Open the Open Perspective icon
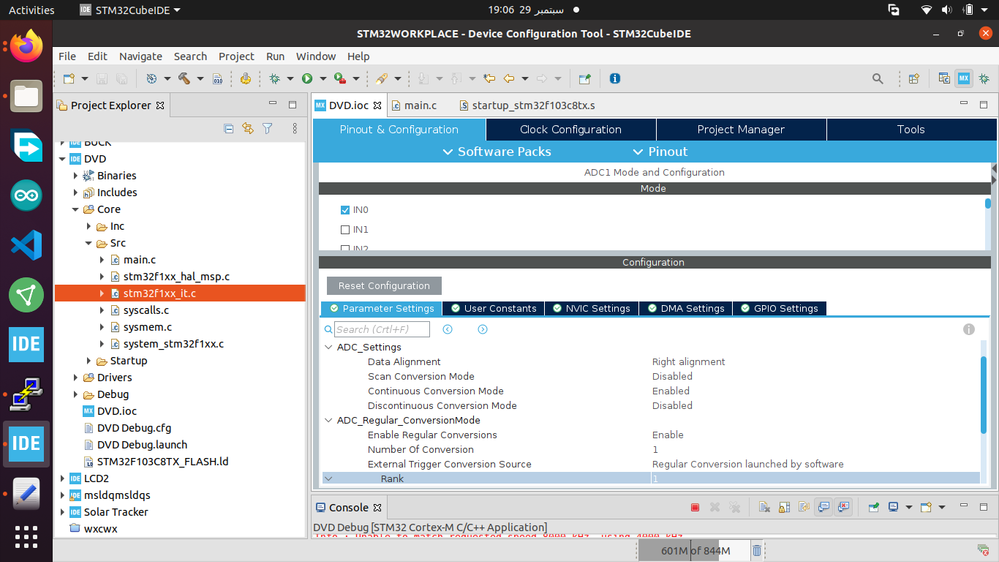 point(914,78)
